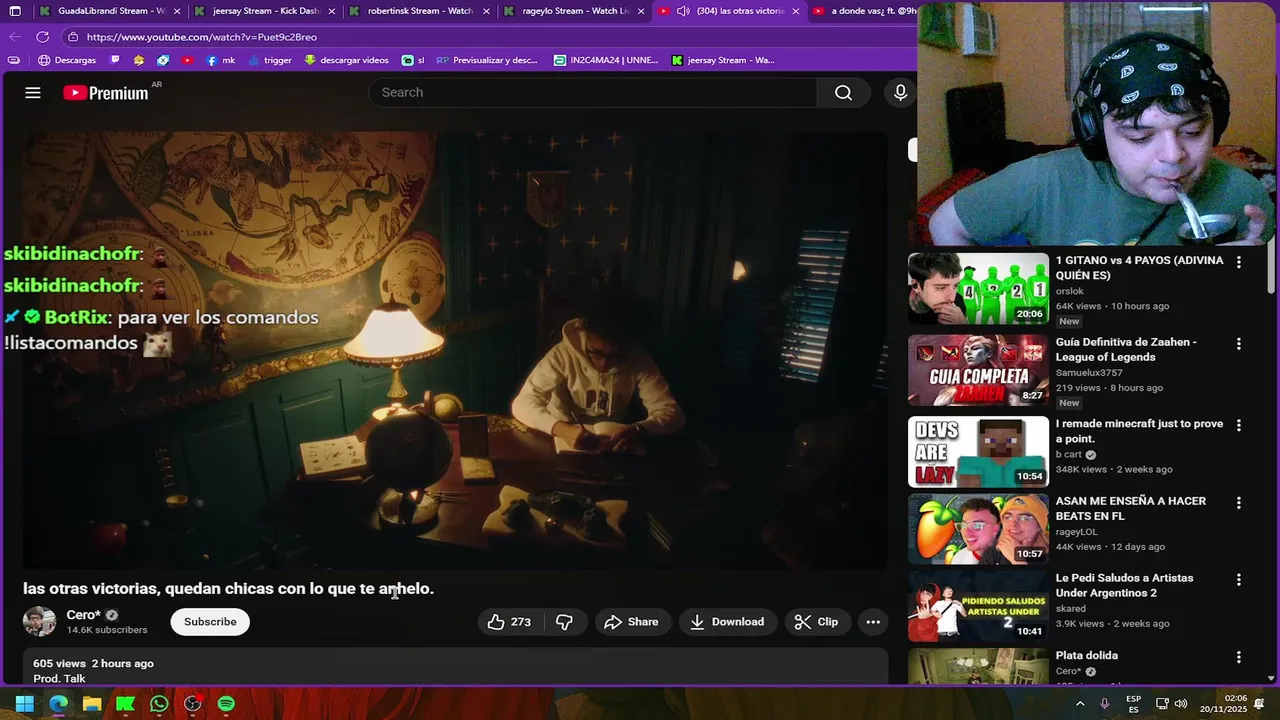Click the browser address bar URL
The image size is (1280, 720).
pyautogui.click(x=202, y=37)
